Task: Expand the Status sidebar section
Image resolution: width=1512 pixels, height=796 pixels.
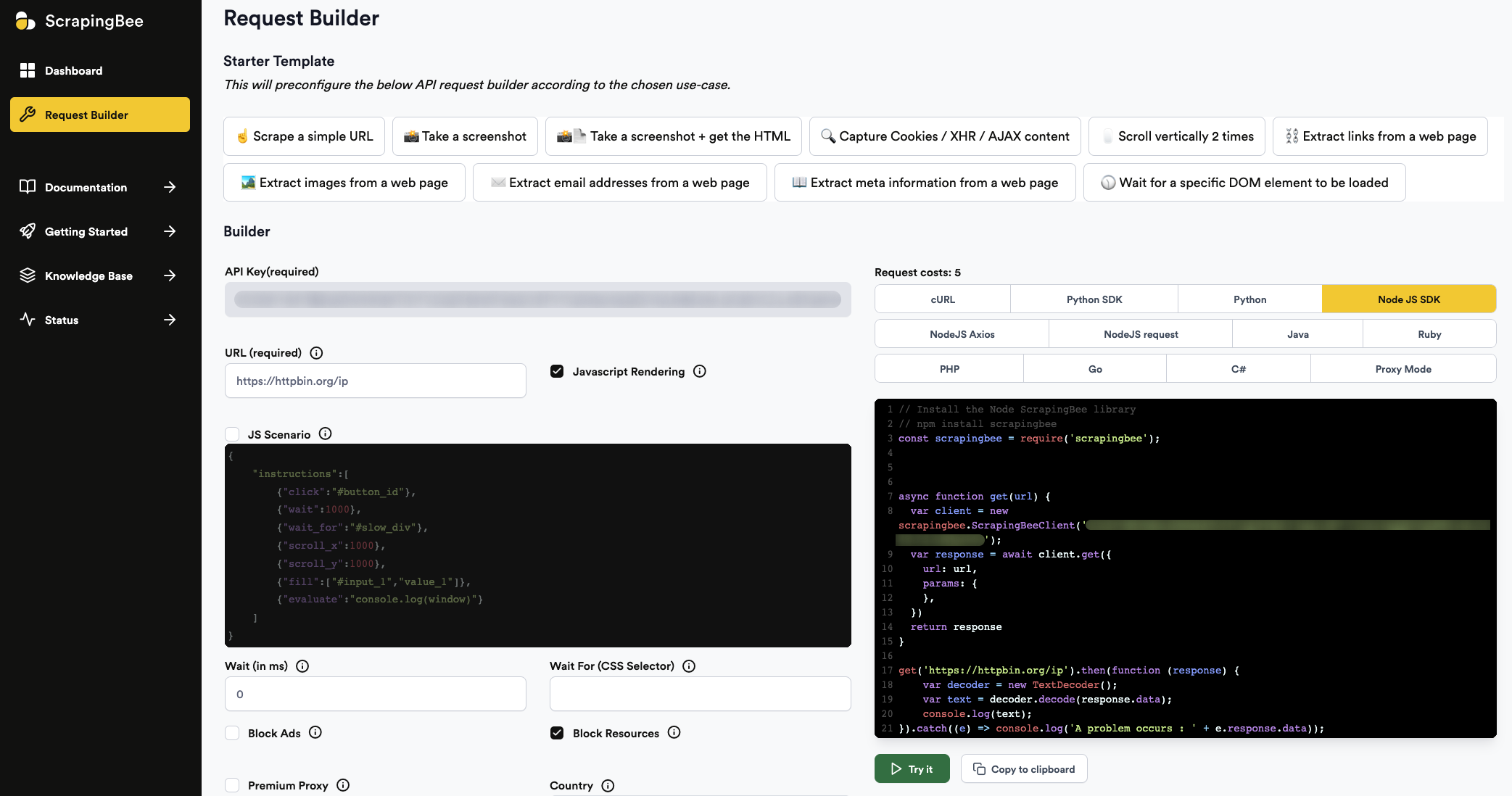Action: 169,320
